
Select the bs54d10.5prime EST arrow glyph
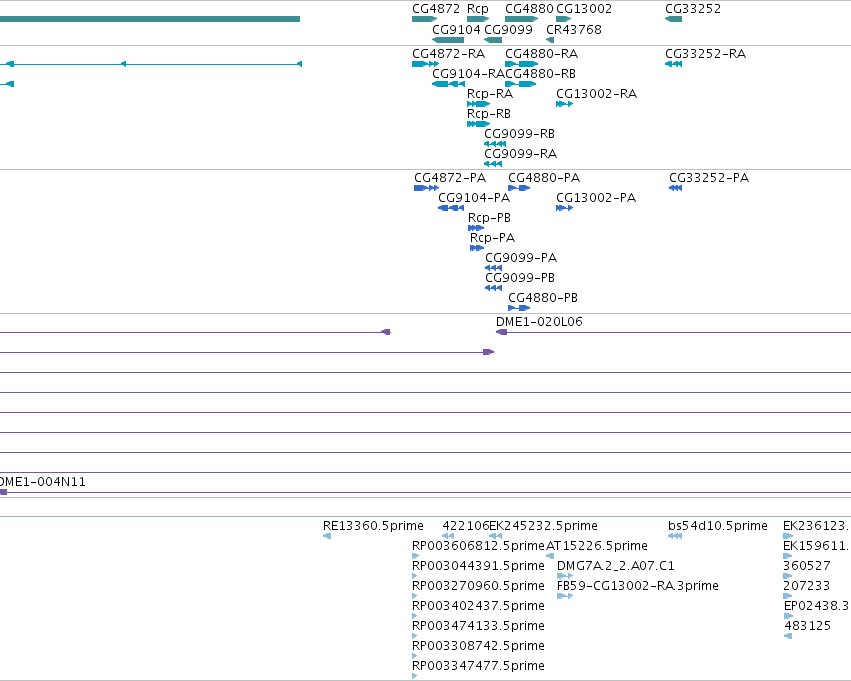(675, 536)
